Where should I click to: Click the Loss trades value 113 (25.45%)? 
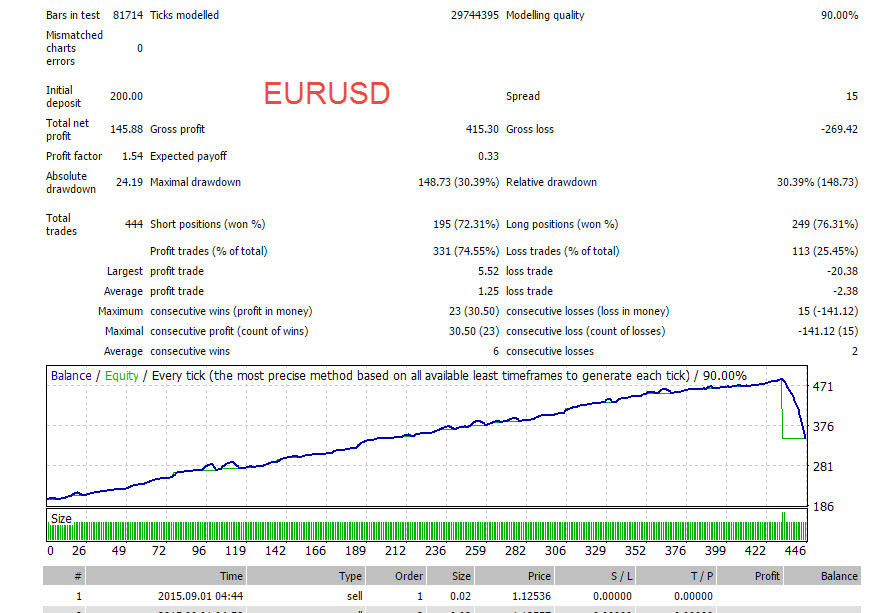(x=825, y=251)
